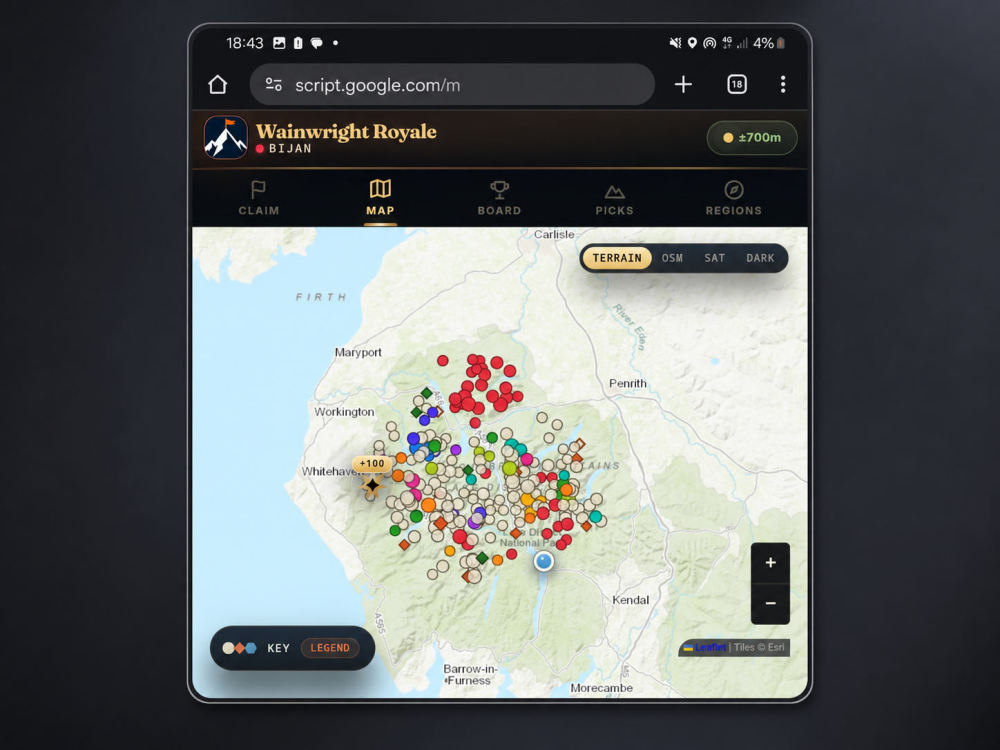
Task: Tap the Maryport label on map
Action: tap(358, 352)
